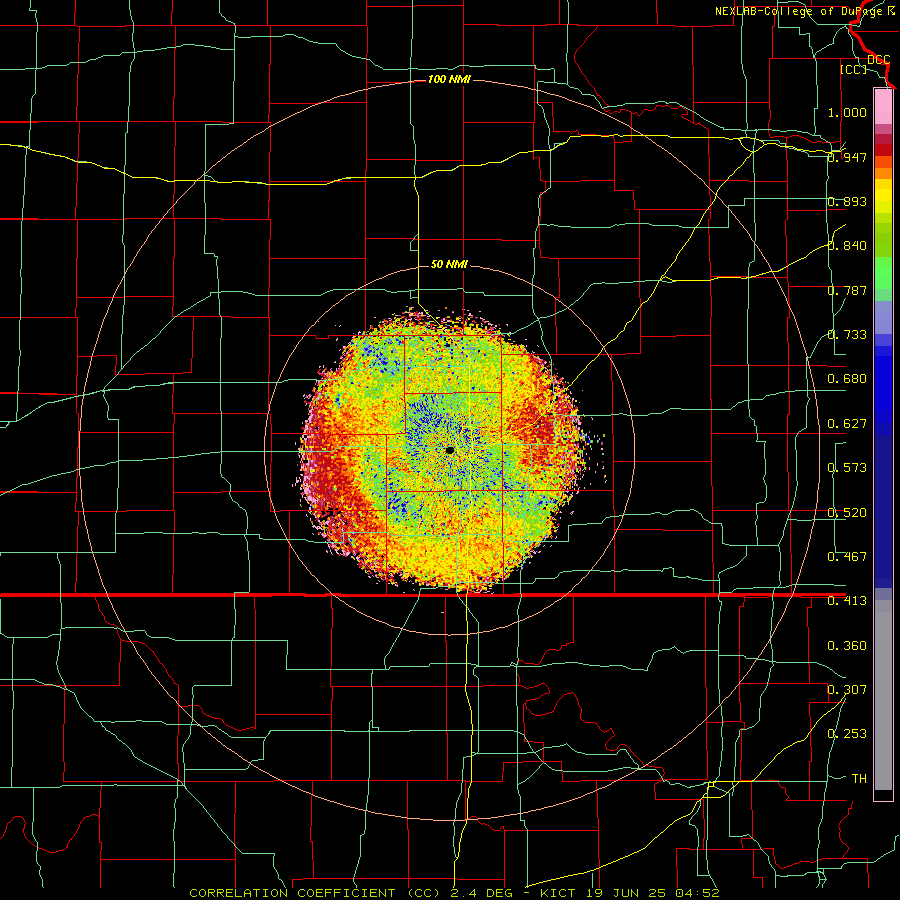Click the 0.680 scale value
The image size is (900, 900).
pos(847,379)
